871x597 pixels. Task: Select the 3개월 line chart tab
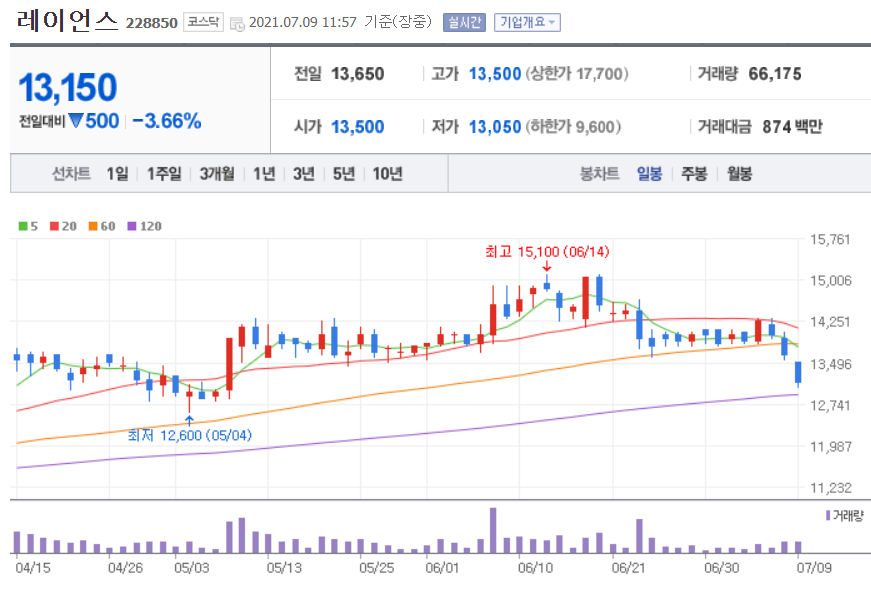tap(217, 174)
